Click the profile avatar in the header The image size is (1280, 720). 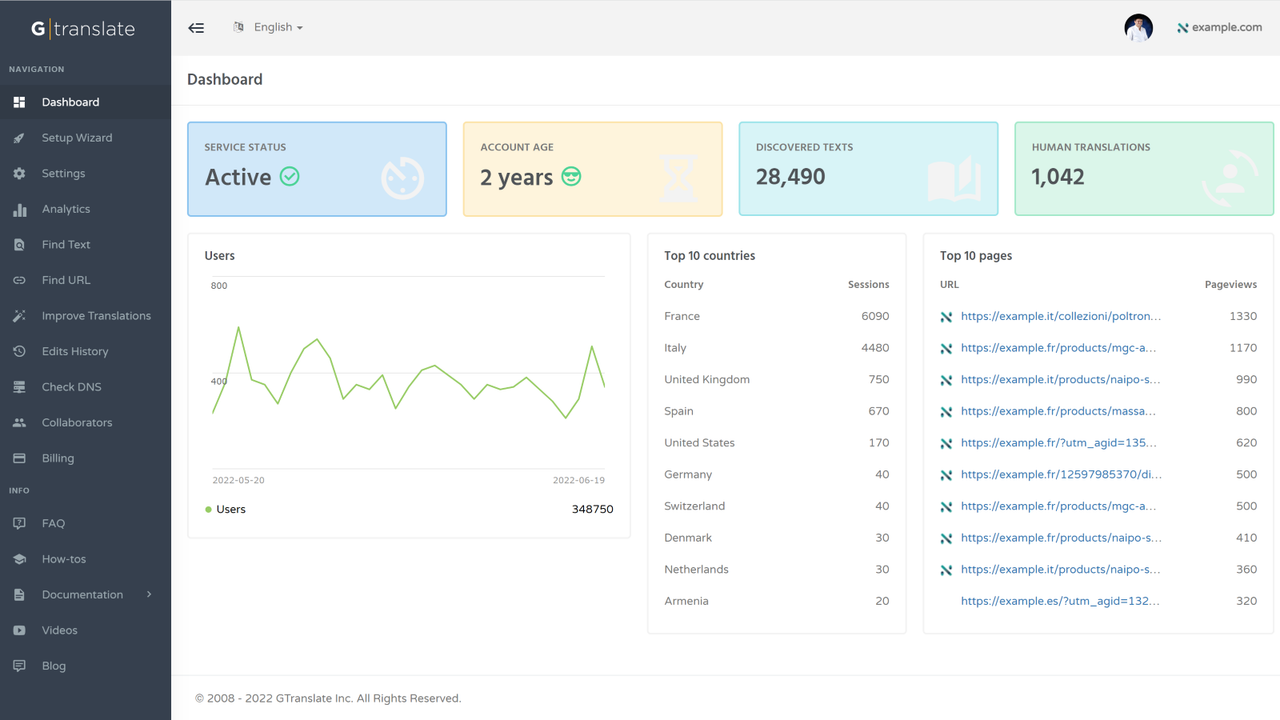point(1138,27)
